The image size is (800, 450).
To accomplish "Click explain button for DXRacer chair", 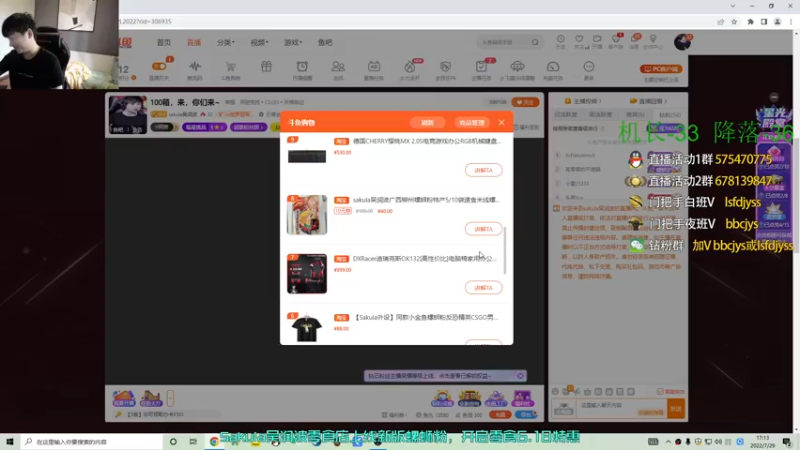I will (x=483, y=288).
